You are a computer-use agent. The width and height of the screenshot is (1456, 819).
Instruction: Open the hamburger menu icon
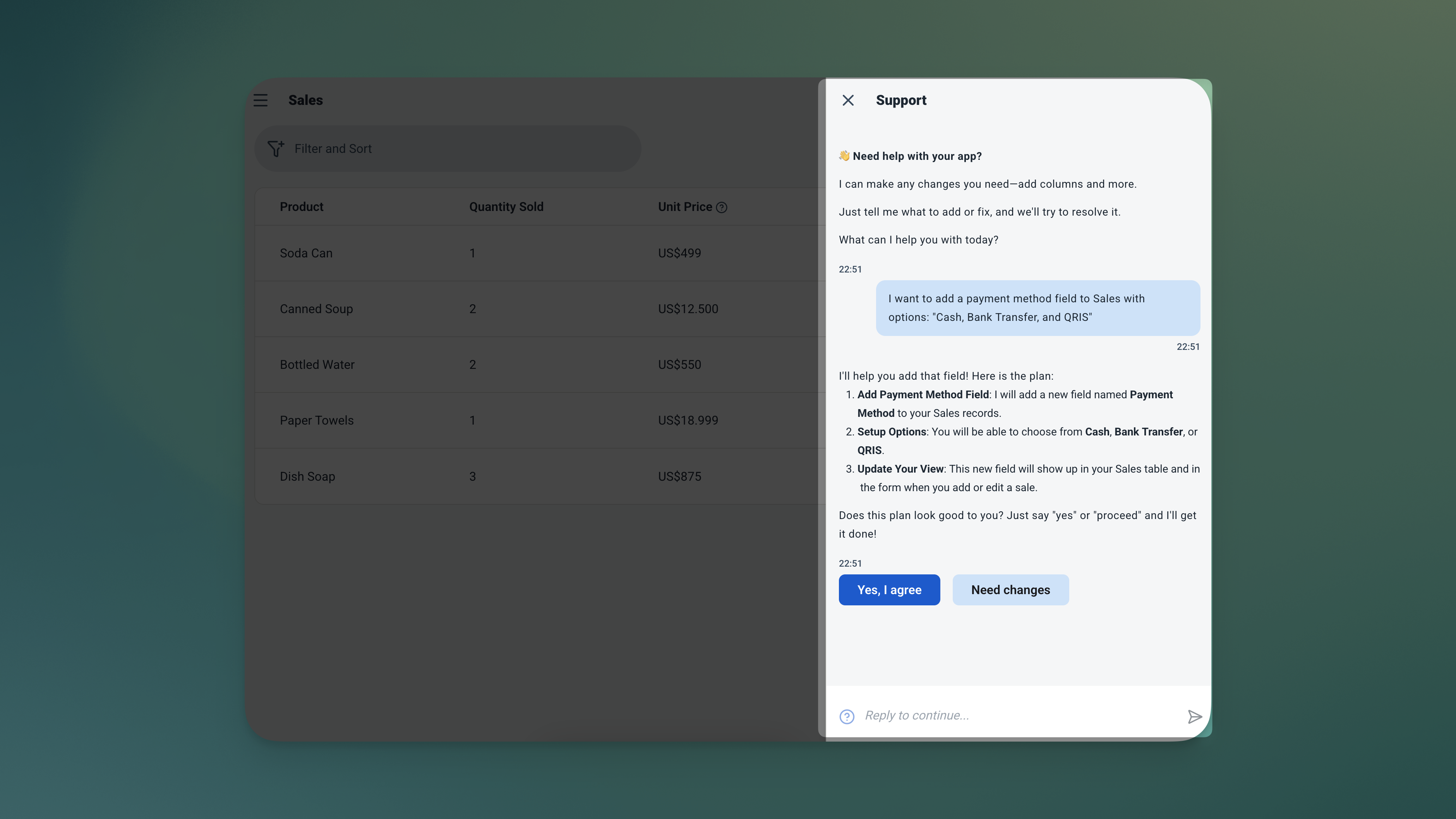[x=261, y=100]
